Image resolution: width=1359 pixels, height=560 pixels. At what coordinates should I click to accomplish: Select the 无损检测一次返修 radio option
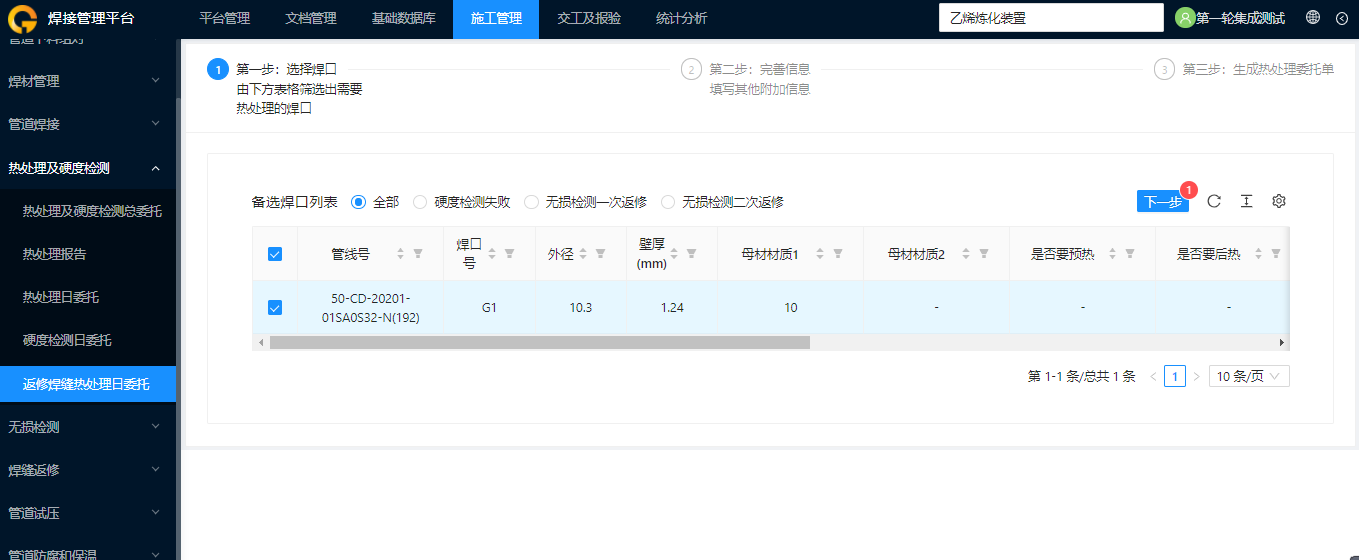click(531, 202)
